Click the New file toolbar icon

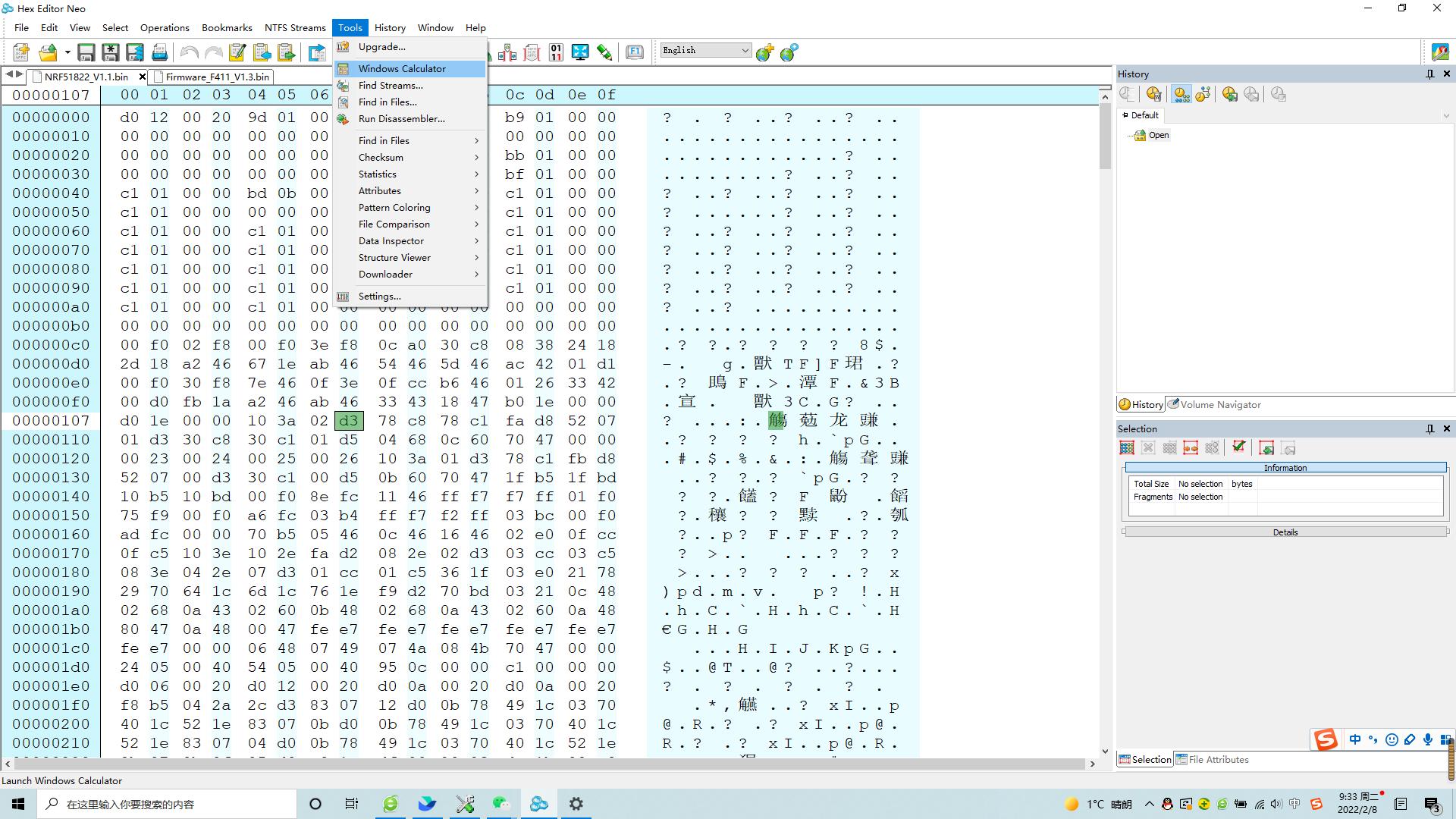pos(21,52)
